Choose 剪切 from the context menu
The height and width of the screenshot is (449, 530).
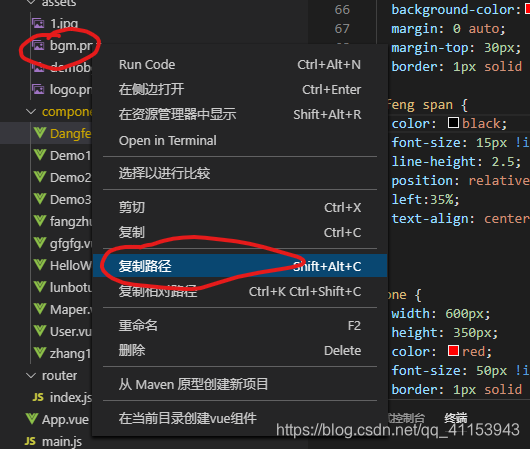pos(240,207)
